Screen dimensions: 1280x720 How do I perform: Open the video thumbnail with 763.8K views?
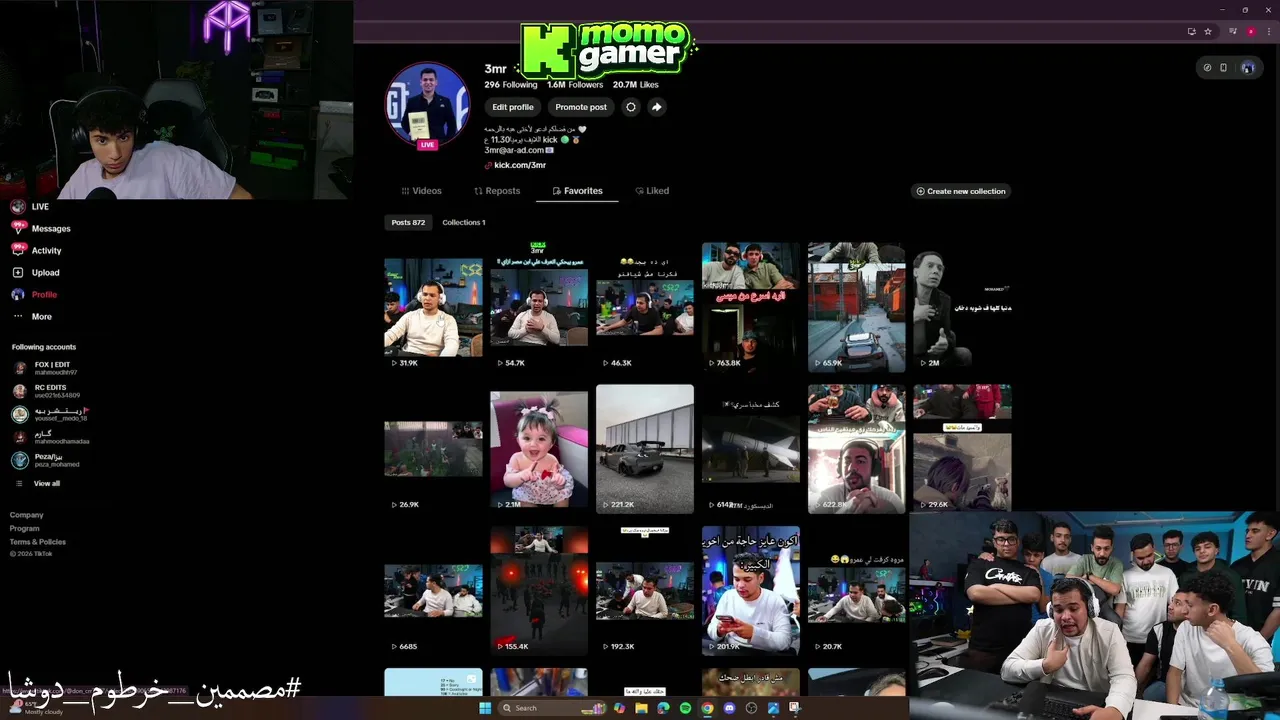751,307
